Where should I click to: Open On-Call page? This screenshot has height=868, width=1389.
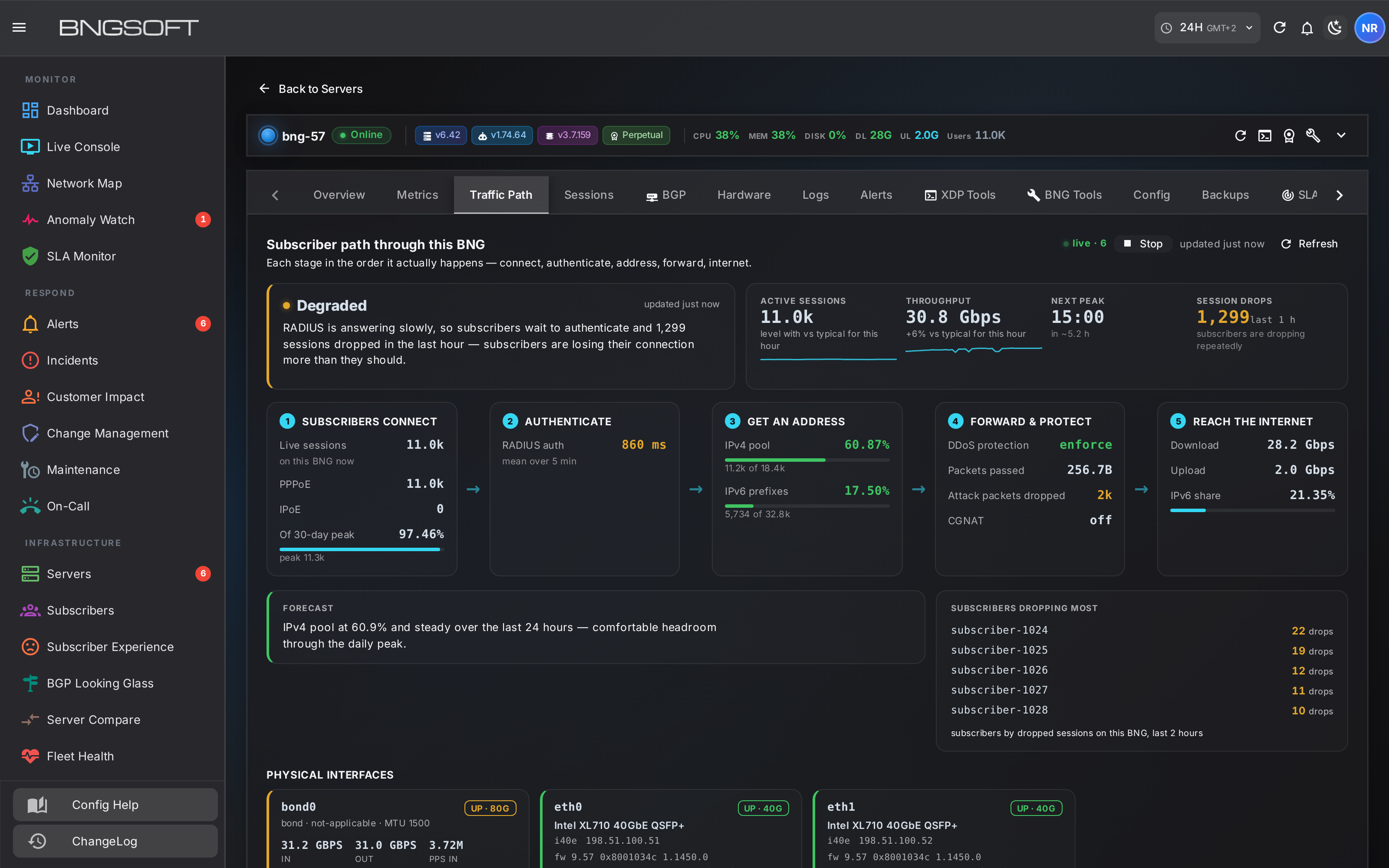[x=112, y=506]
